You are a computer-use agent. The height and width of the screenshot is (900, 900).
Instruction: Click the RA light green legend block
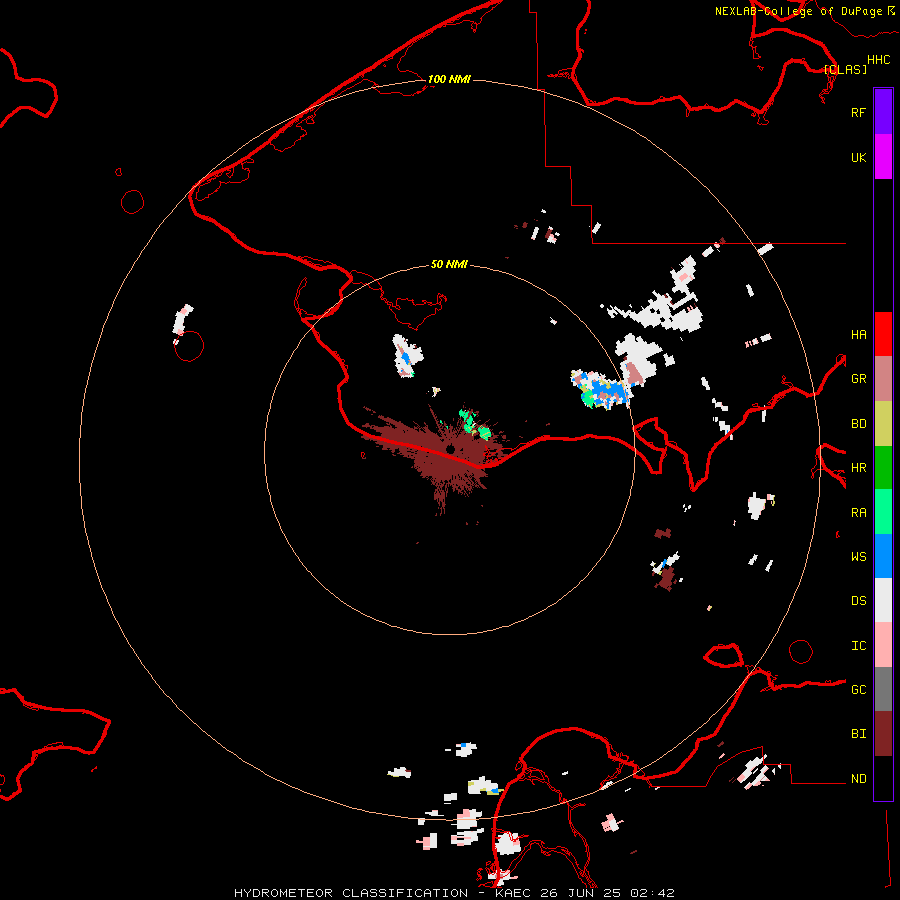point(883,512)
